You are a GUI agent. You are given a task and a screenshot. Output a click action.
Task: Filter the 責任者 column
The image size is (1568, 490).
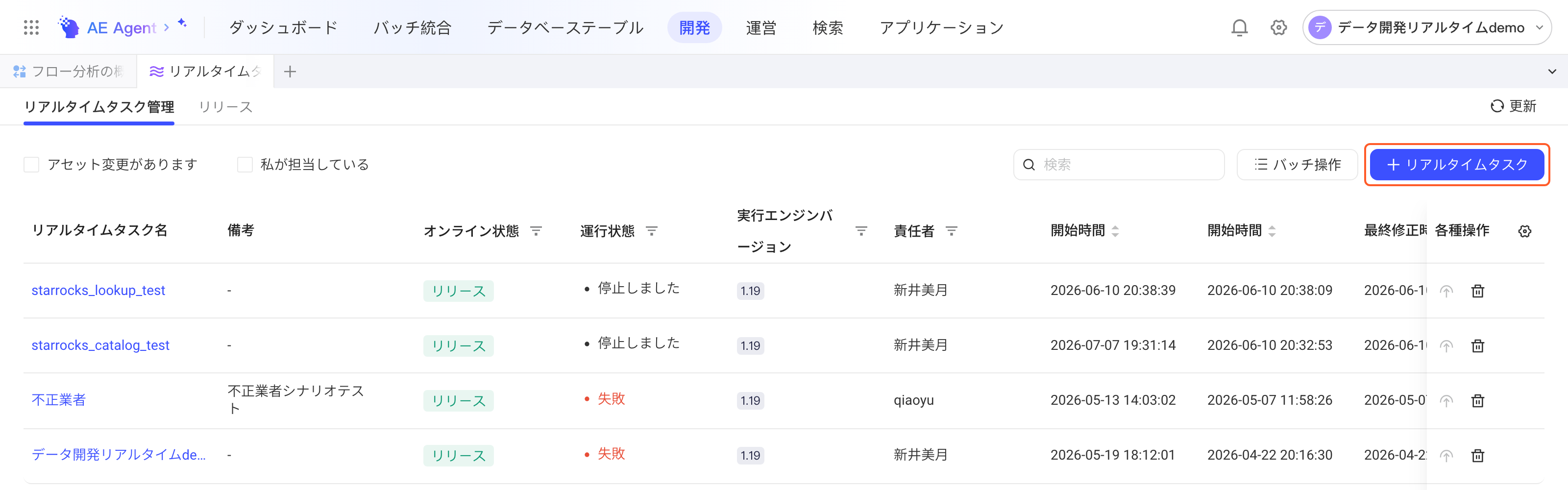tap(952, 231)
